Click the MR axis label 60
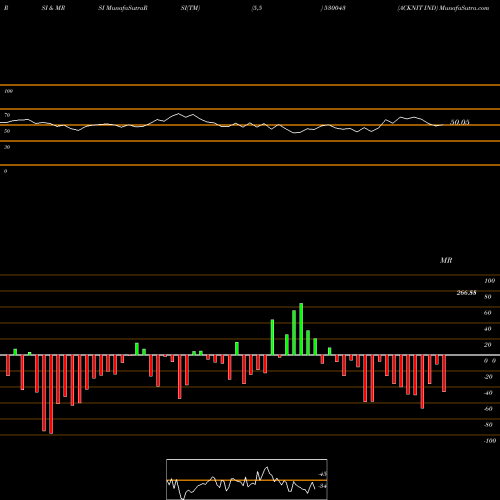The height and width of the screenshot is (500, 500). (487, 313)
